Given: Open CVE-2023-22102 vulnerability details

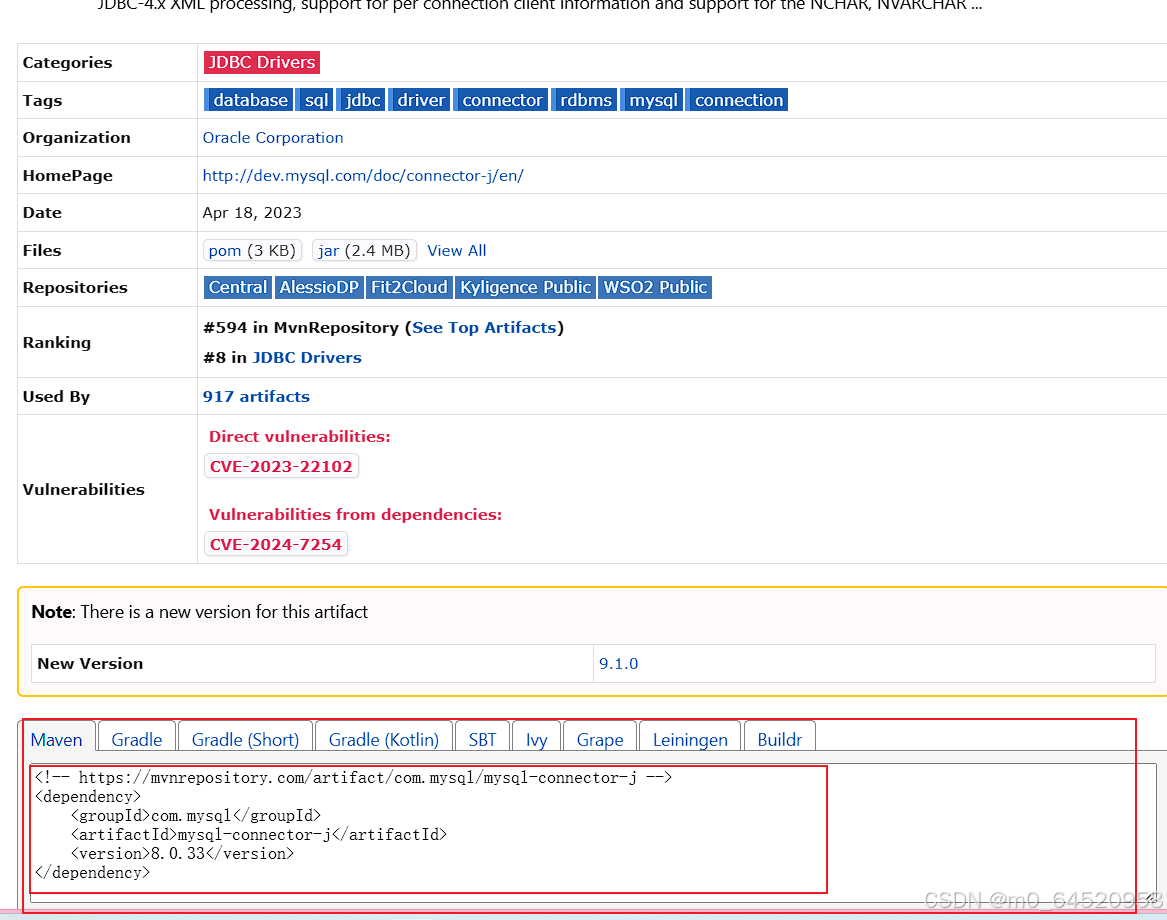Looking at the screenshot, I should [281, 467].
